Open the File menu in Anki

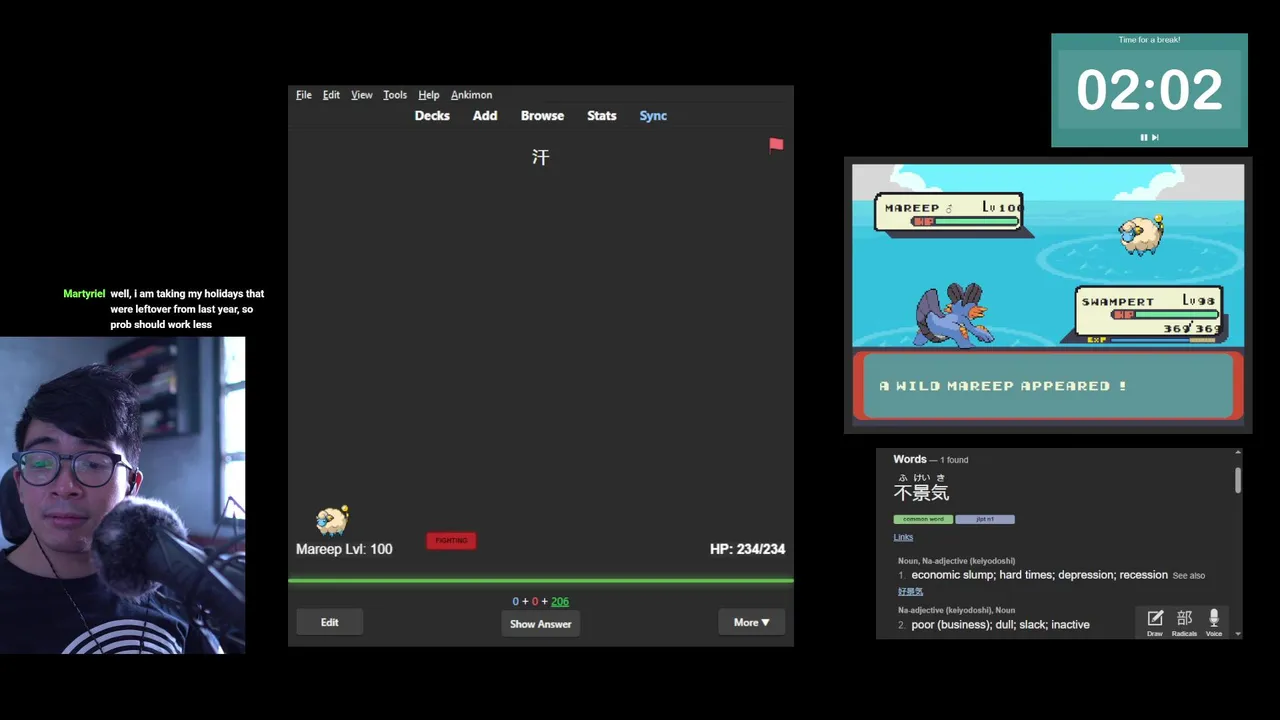point(304,95)
